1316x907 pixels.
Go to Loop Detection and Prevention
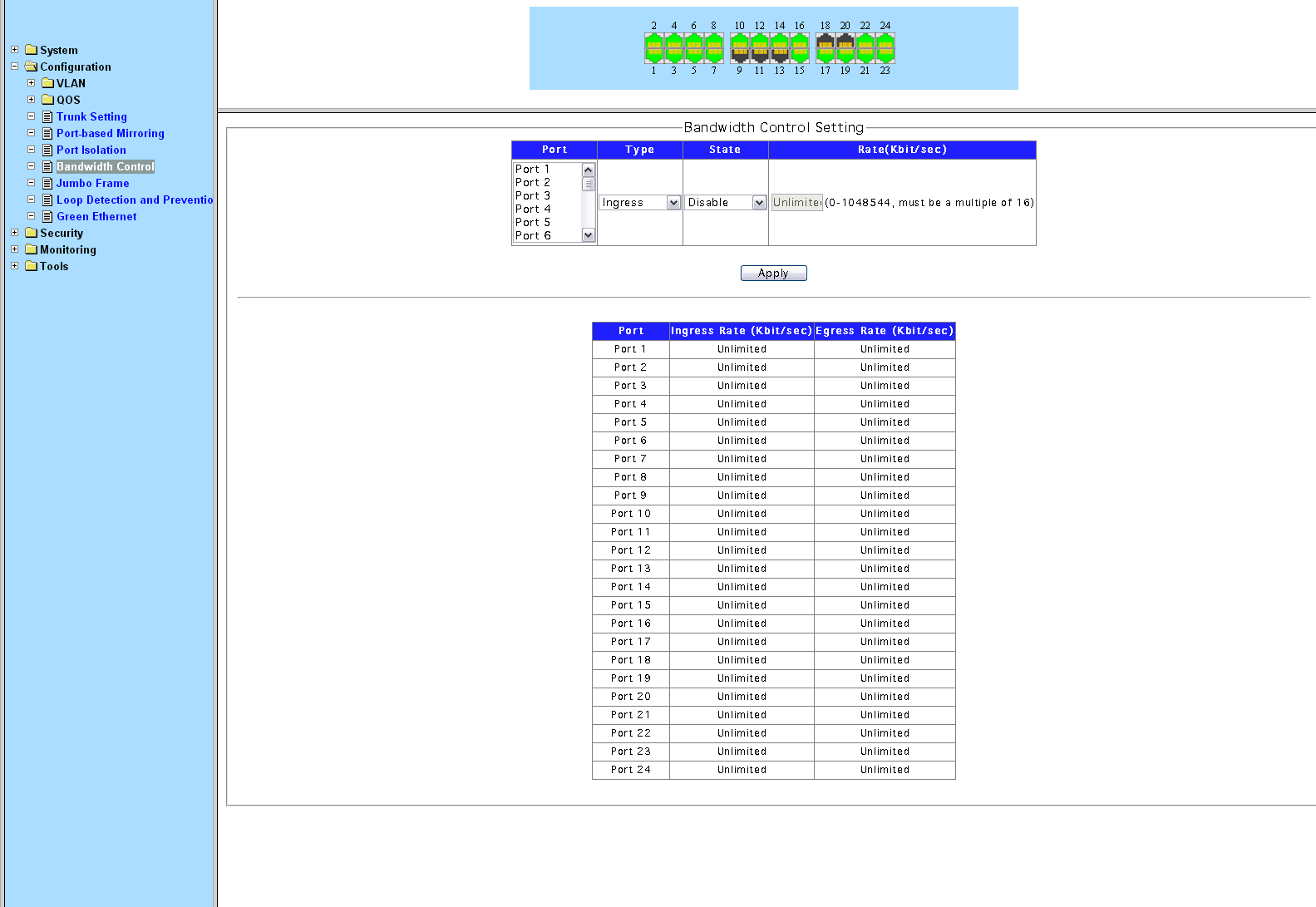[134, 200]
